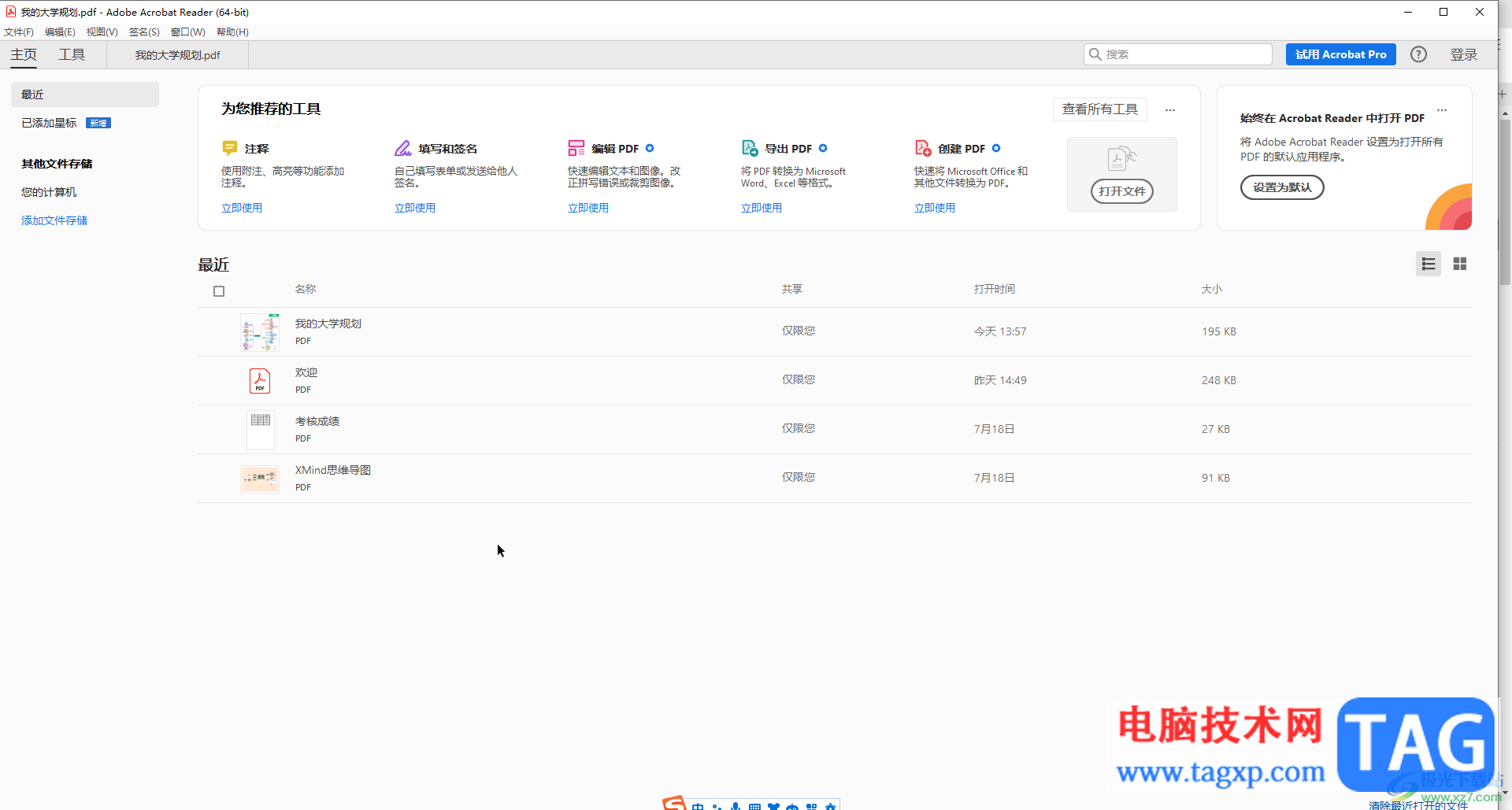Click the search magnifier icon
Image resolution: width=1512 pixels, height=810 pixels.
point(1095,54)
